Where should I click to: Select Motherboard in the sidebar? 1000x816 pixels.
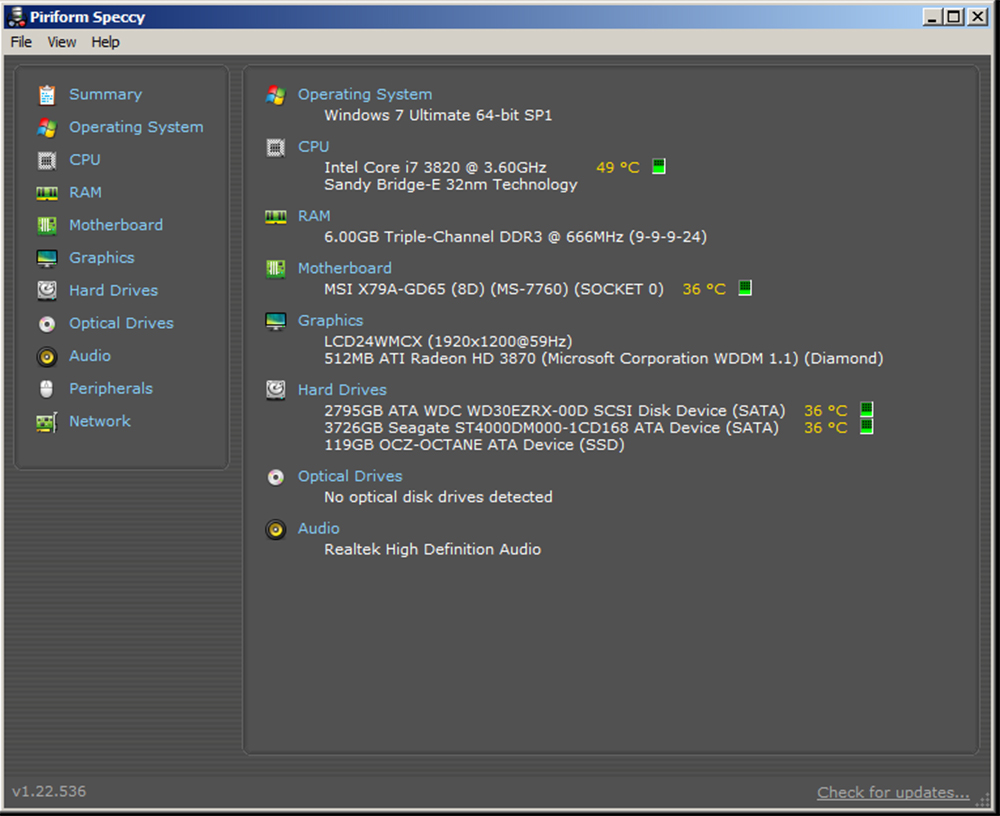[x=116, y=225]
